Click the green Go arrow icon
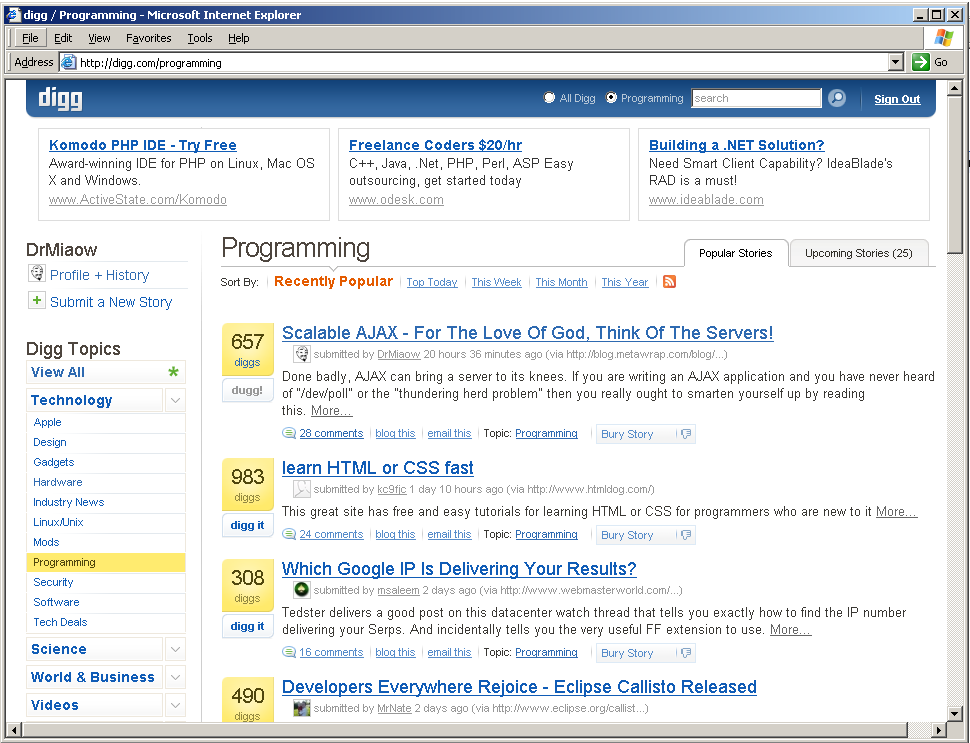The width and height of the screenshot is (970, 743). (x=921, y=62)
